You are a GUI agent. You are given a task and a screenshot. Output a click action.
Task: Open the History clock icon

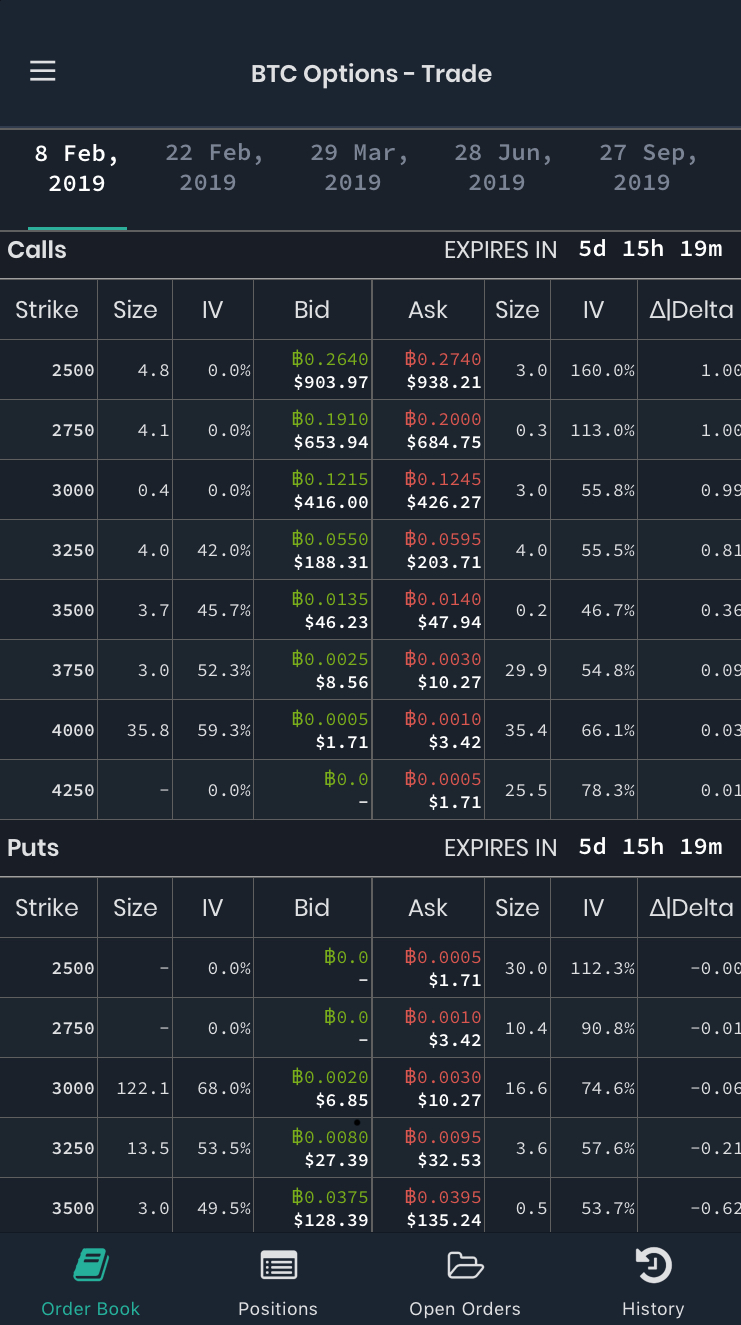point(653,1265)
